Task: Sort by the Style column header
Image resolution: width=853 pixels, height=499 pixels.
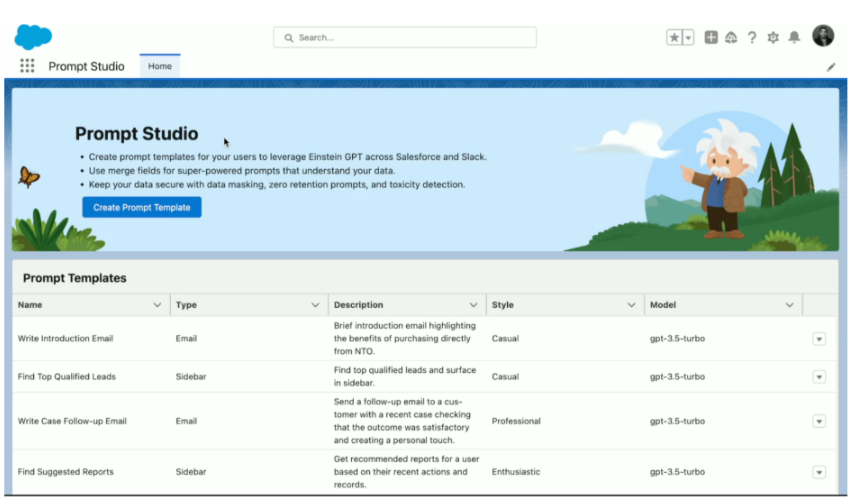Action: point(503,305)
